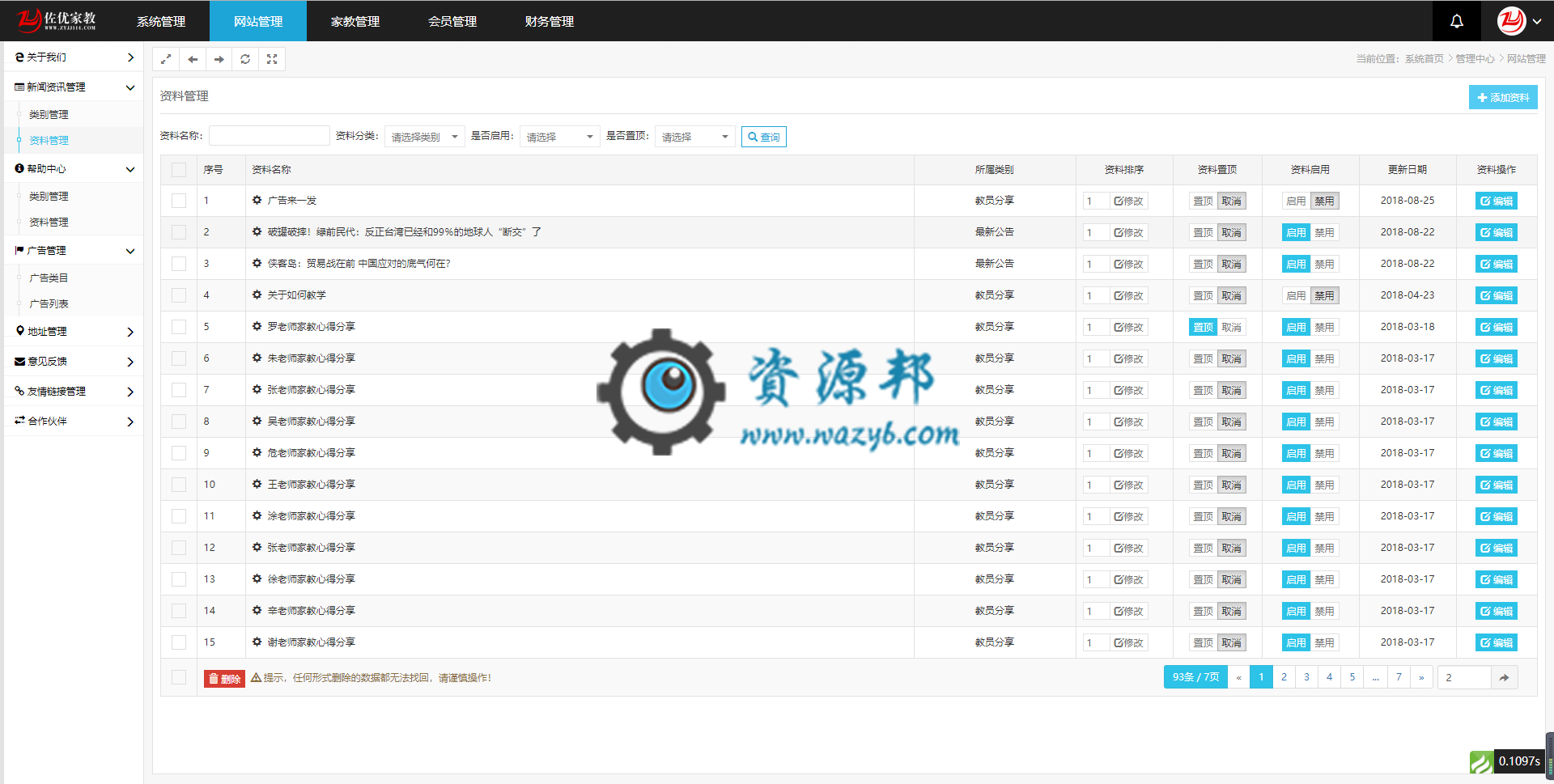Toggle the select-all header checkbox
The width and height of the screenshot is (1554, 784).
179,170
